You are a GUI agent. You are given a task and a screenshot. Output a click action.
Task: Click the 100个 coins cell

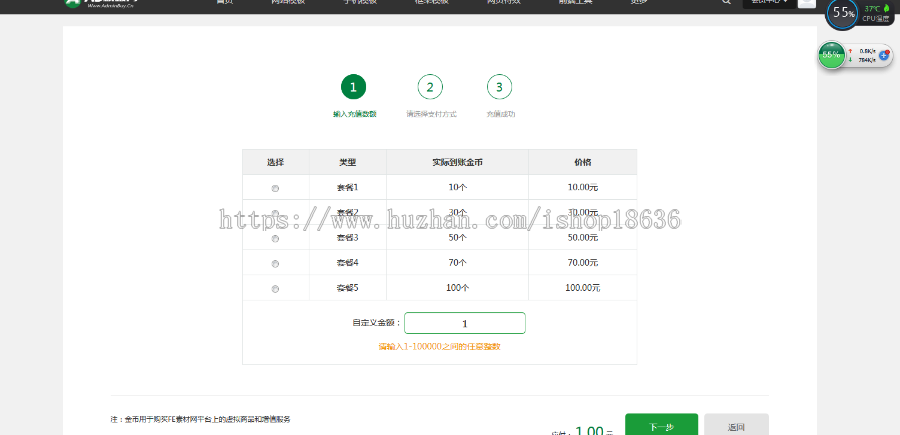(x=457, y=288)
